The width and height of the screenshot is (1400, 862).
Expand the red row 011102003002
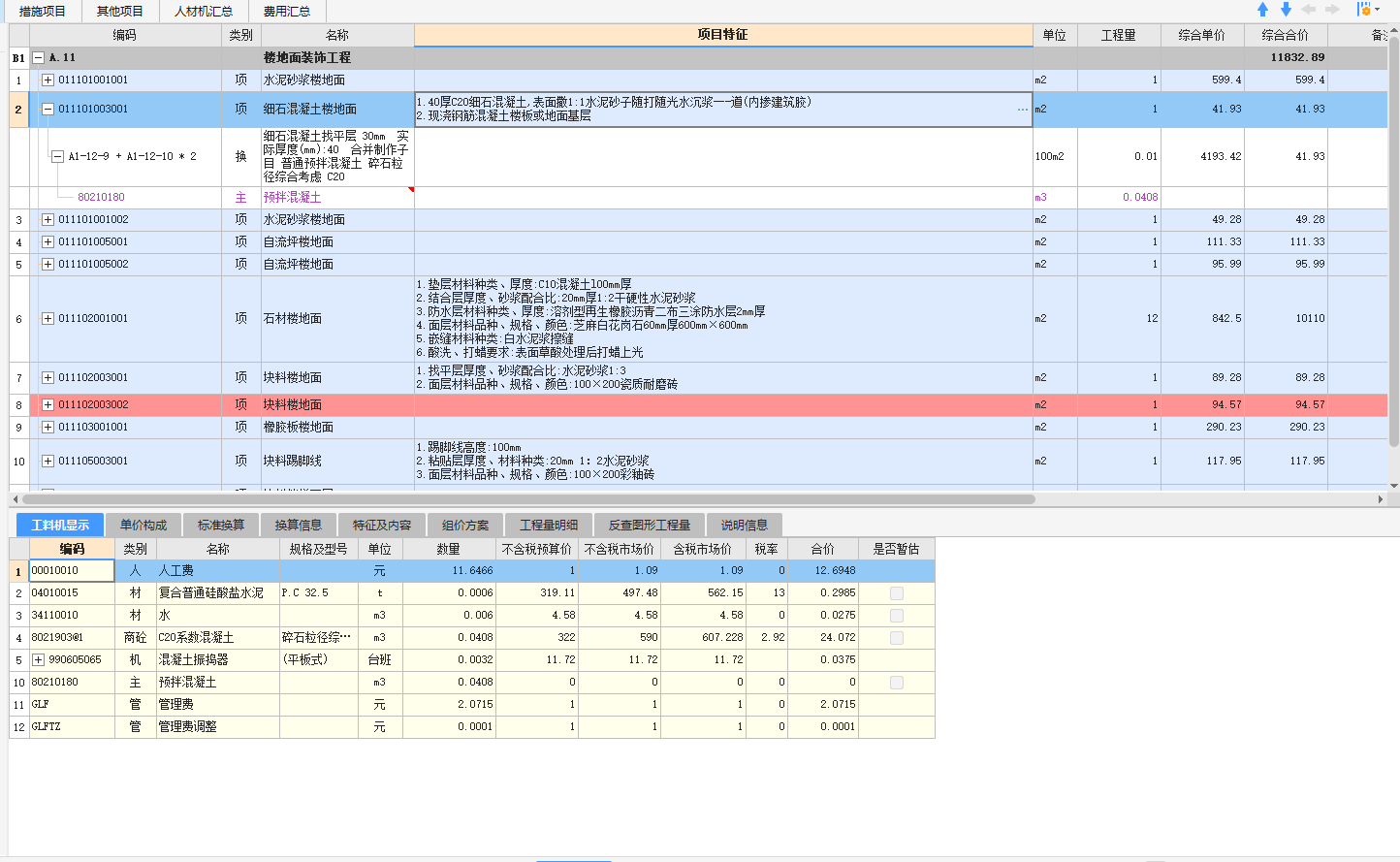pos(48,405)
